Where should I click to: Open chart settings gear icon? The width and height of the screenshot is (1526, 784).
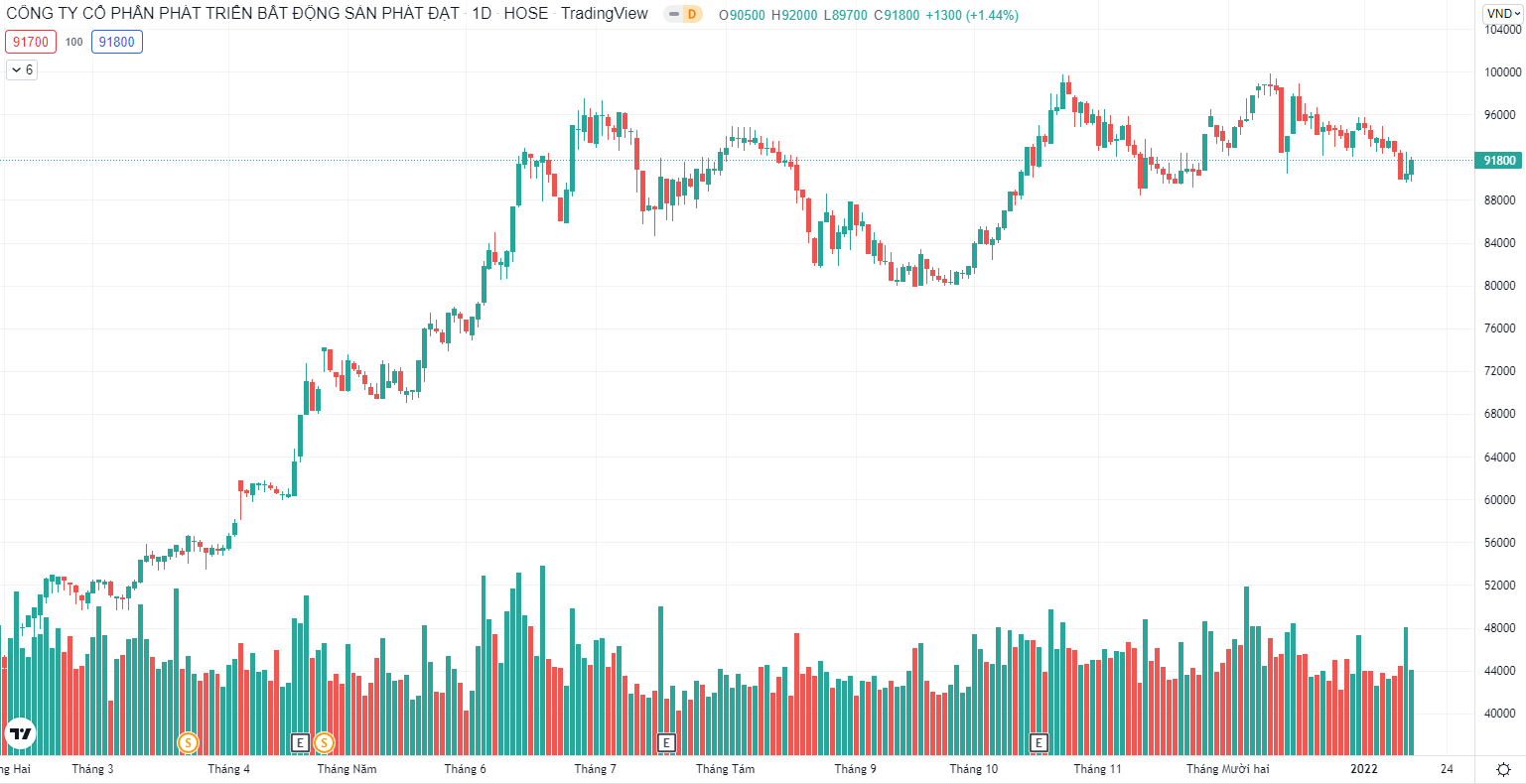[x=1503, y=769]
